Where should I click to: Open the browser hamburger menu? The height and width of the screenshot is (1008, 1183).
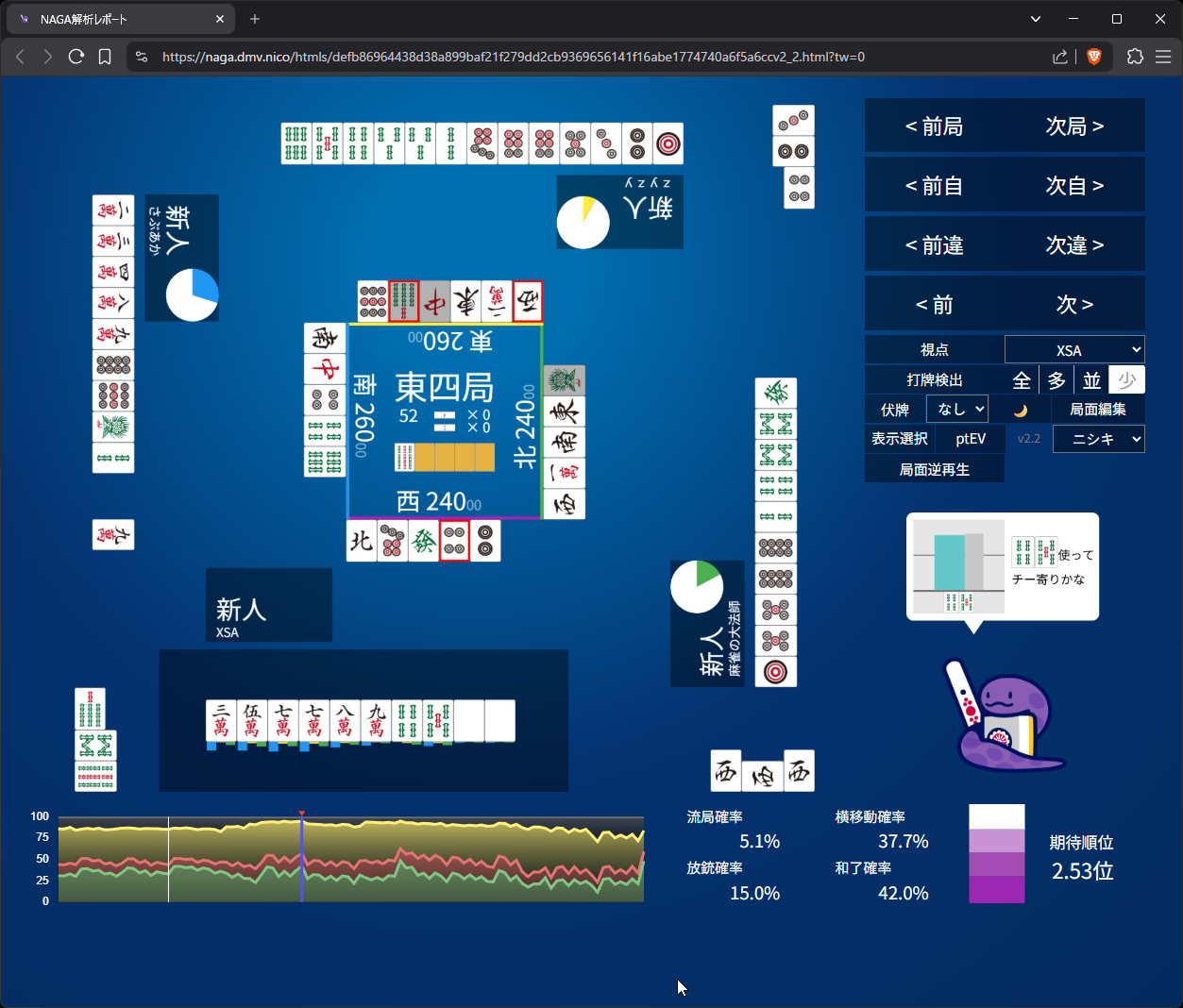coord(1163,57)
